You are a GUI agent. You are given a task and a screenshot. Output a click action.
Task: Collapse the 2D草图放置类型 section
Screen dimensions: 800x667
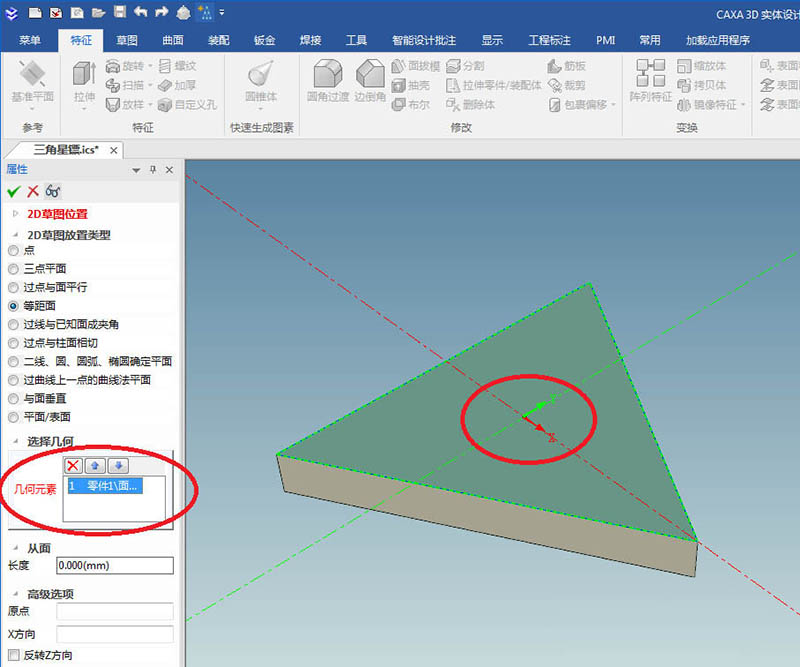pos(15,235)
